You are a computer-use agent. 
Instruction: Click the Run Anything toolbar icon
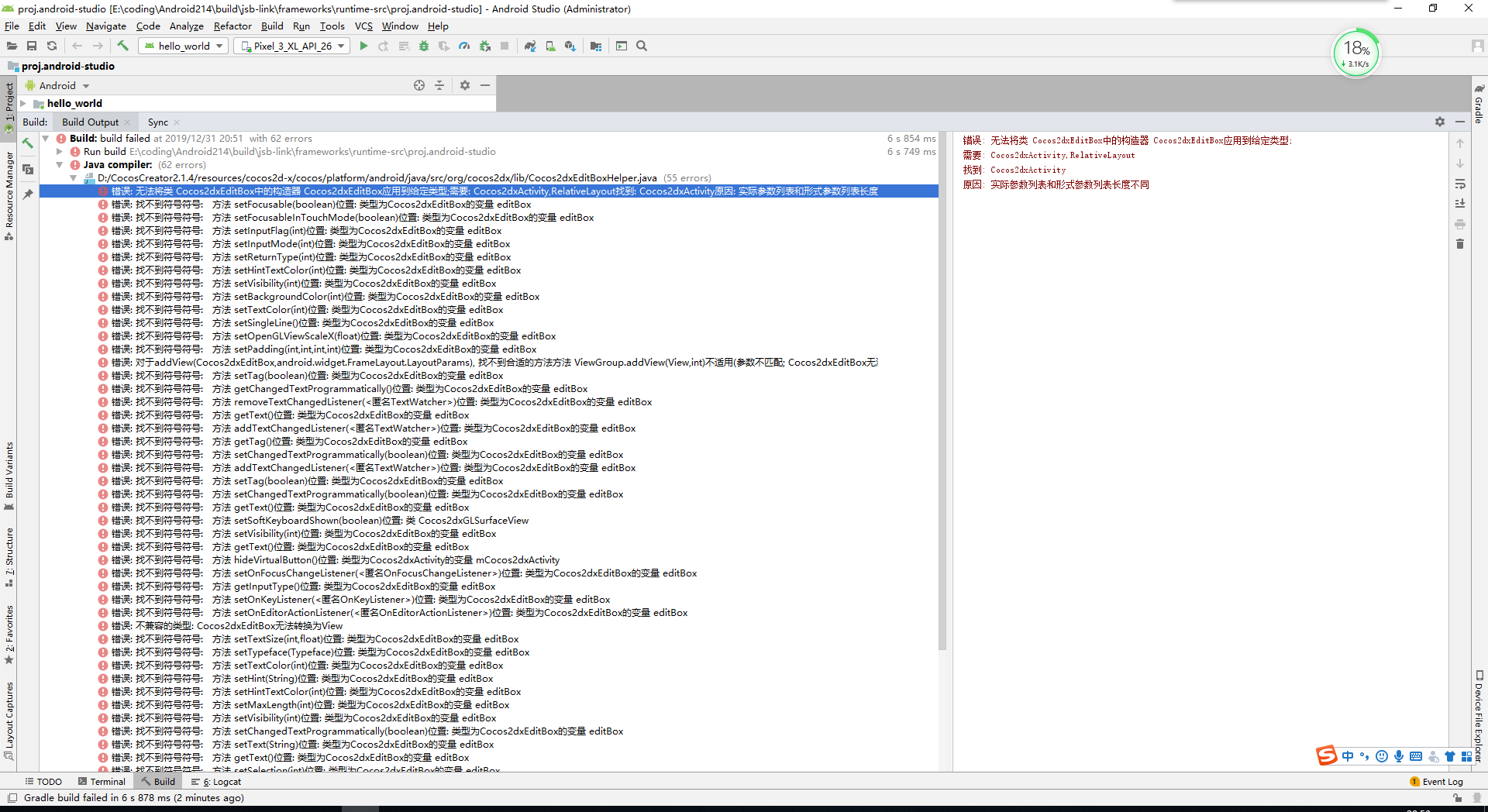622,46
